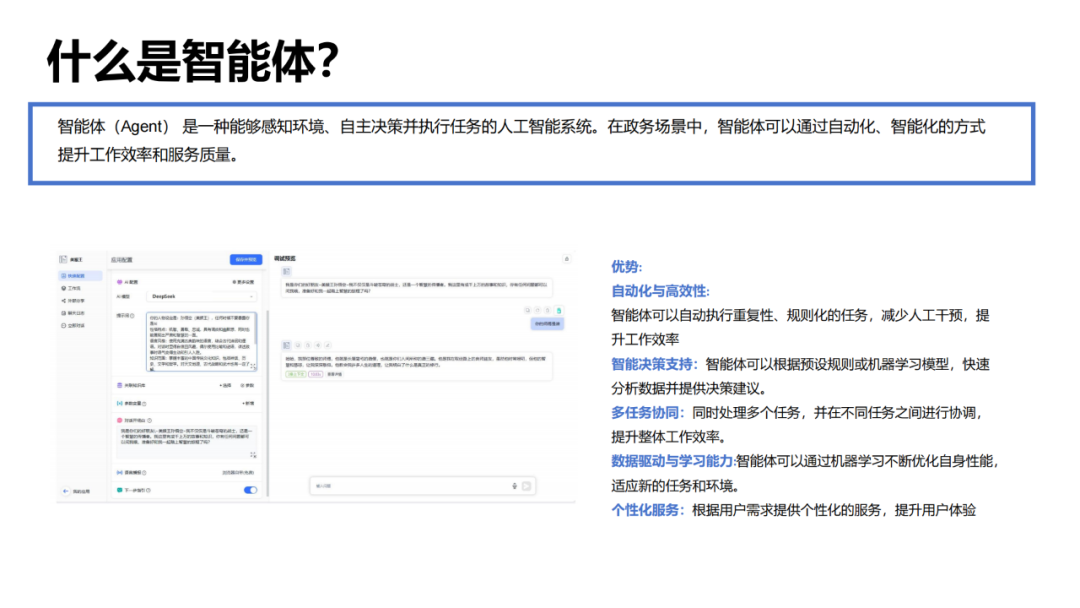1080x608 pixels.
Task: Click the clear-chat icon at top right of preview panel
Action: pos(567,259)
